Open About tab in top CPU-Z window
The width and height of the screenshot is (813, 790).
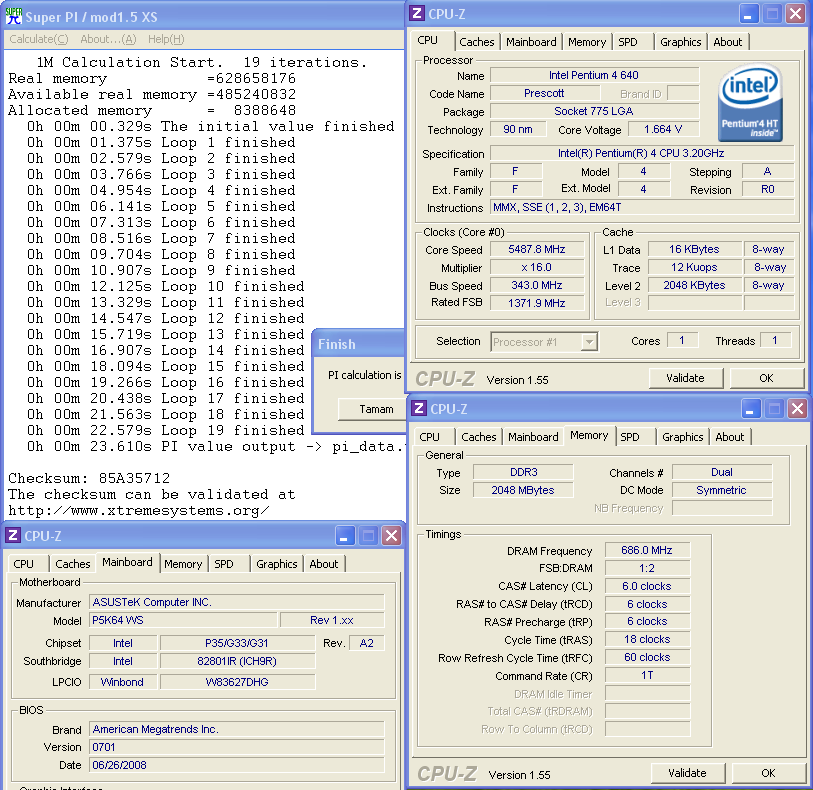click(727, 42)
